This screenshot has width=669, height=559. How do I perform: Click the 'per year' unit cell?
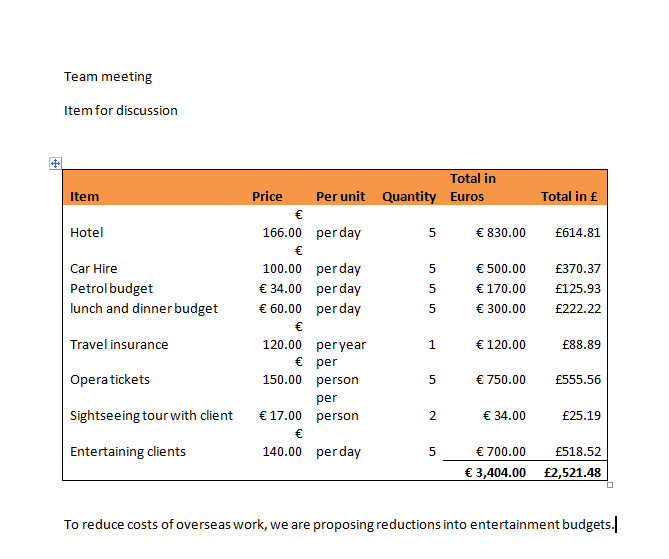341,345
